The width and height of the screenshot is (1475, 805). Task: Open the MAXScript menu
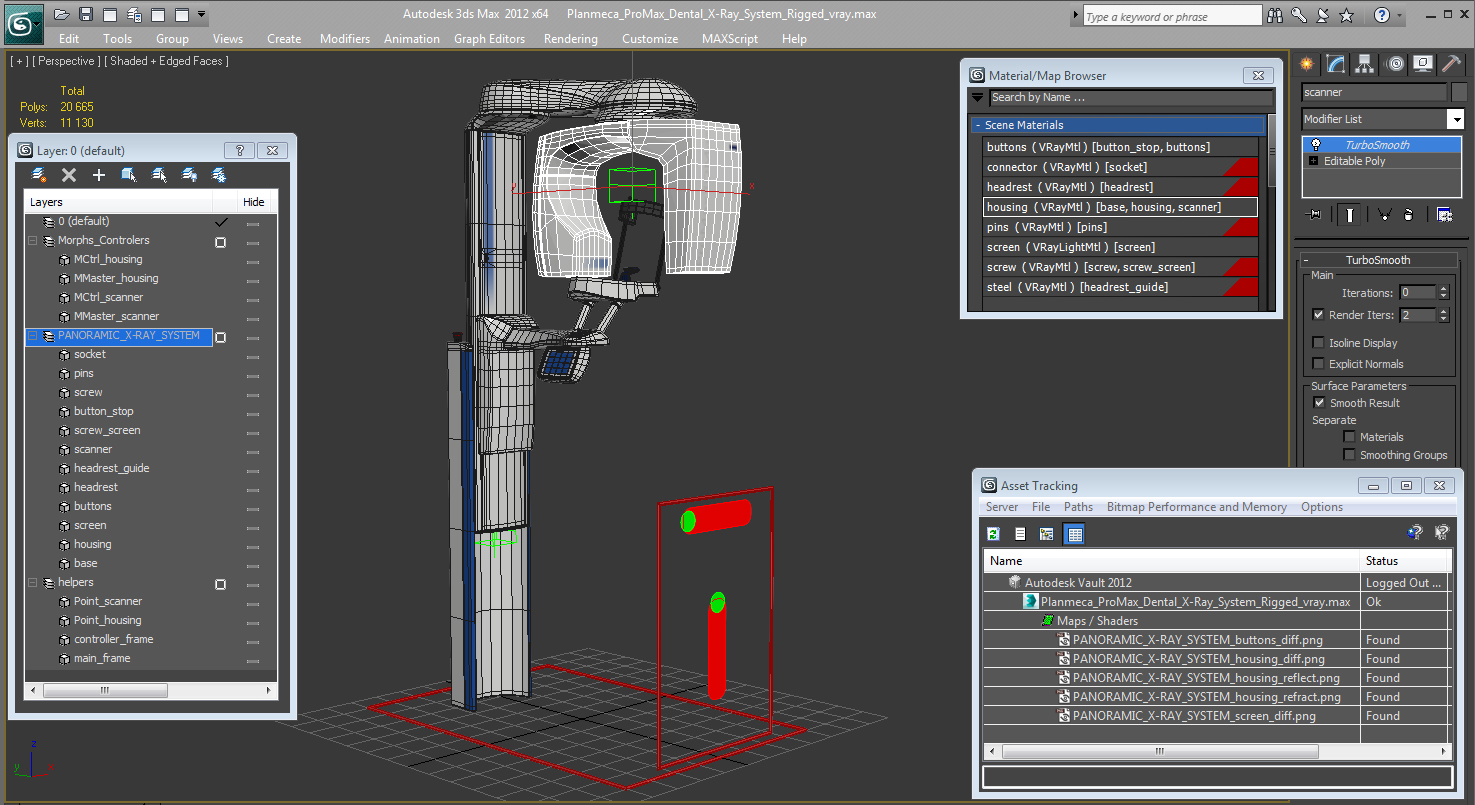[x=730, y=39]
